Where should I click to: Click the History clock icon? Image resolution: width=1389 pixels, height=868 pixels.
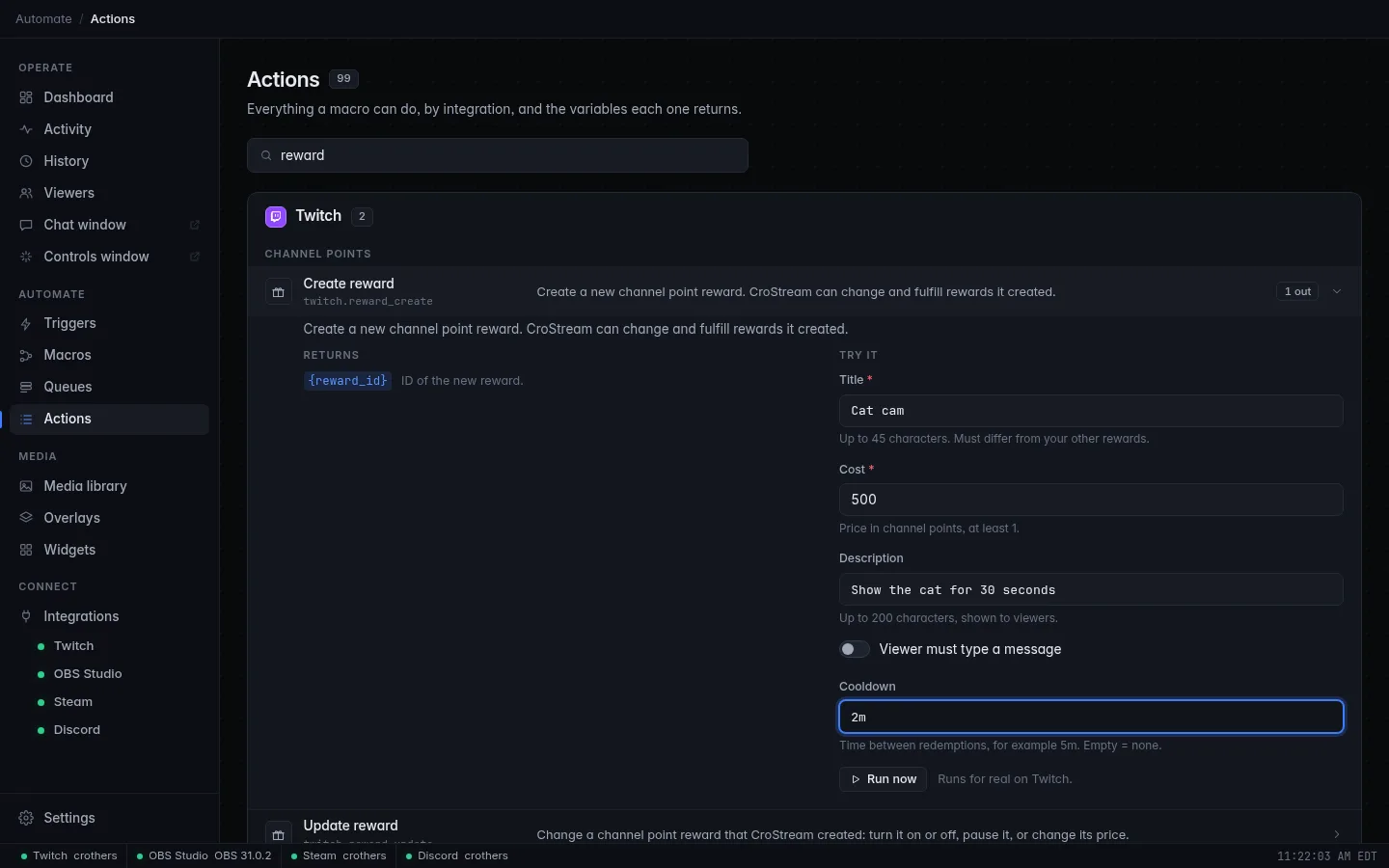pos(26,161)
